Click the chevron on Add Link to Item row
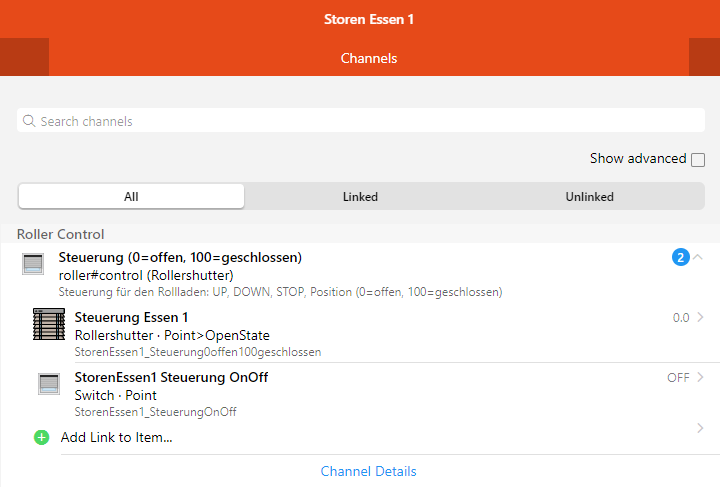Viewport: 720px width, 487px height. tap(700, 428)
